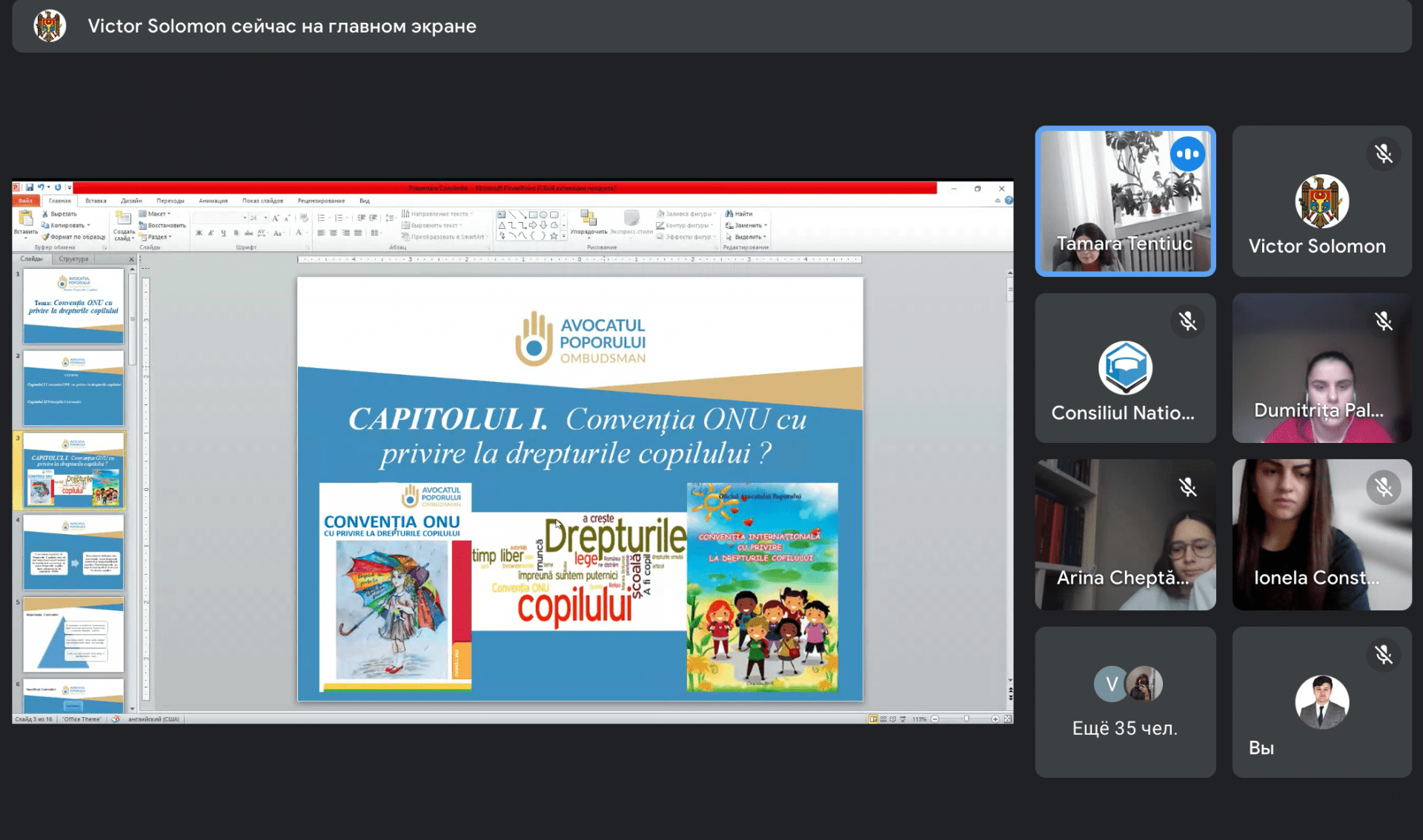Expand the shapes gallery more arrow
Viewport: 1423px width, 840px height.
tap(564, 236)
